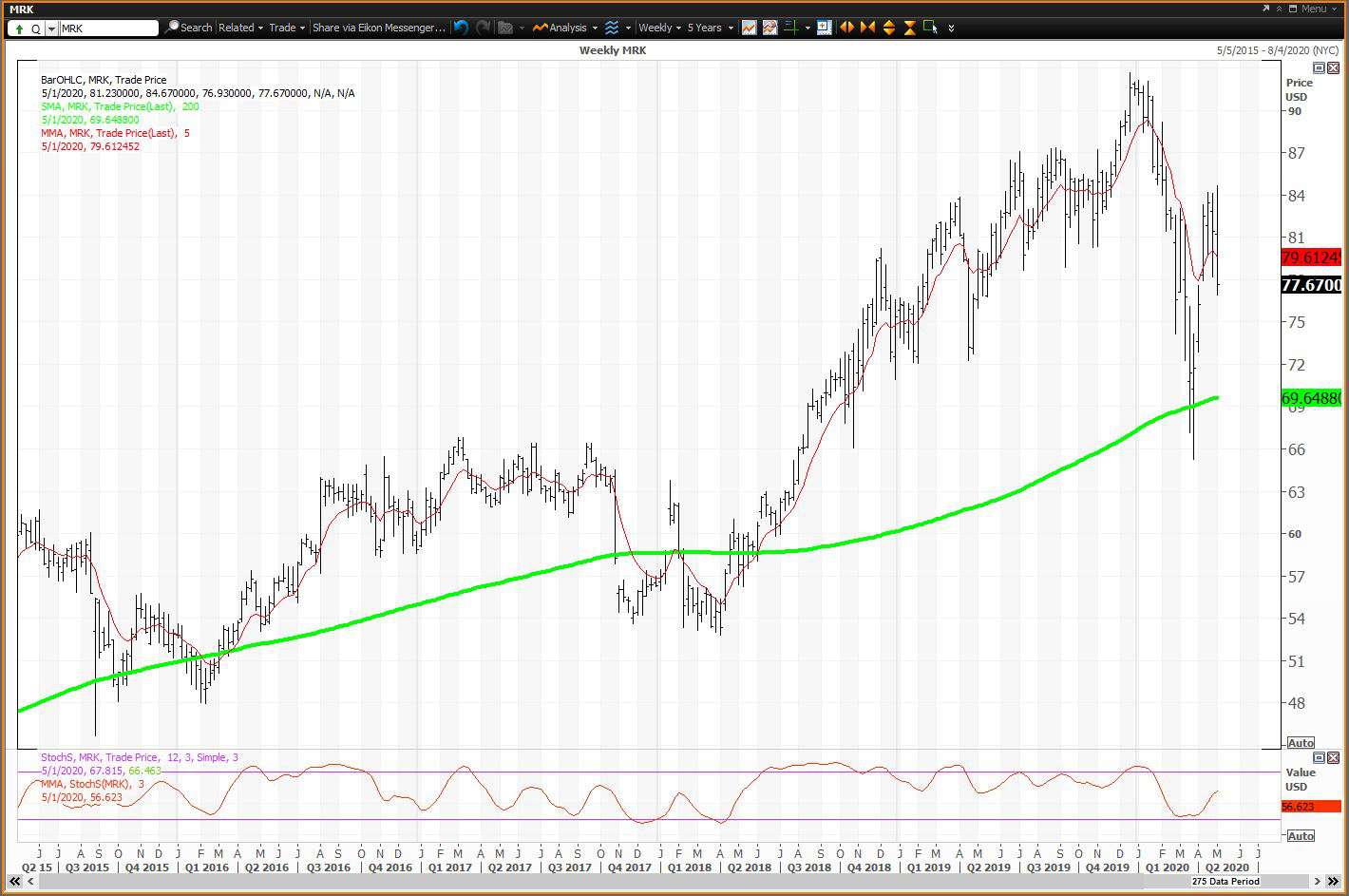The height and width of the screenshot is (896, 1349).
Task: Click the Search magnifier button
Action: coord(188,28)
